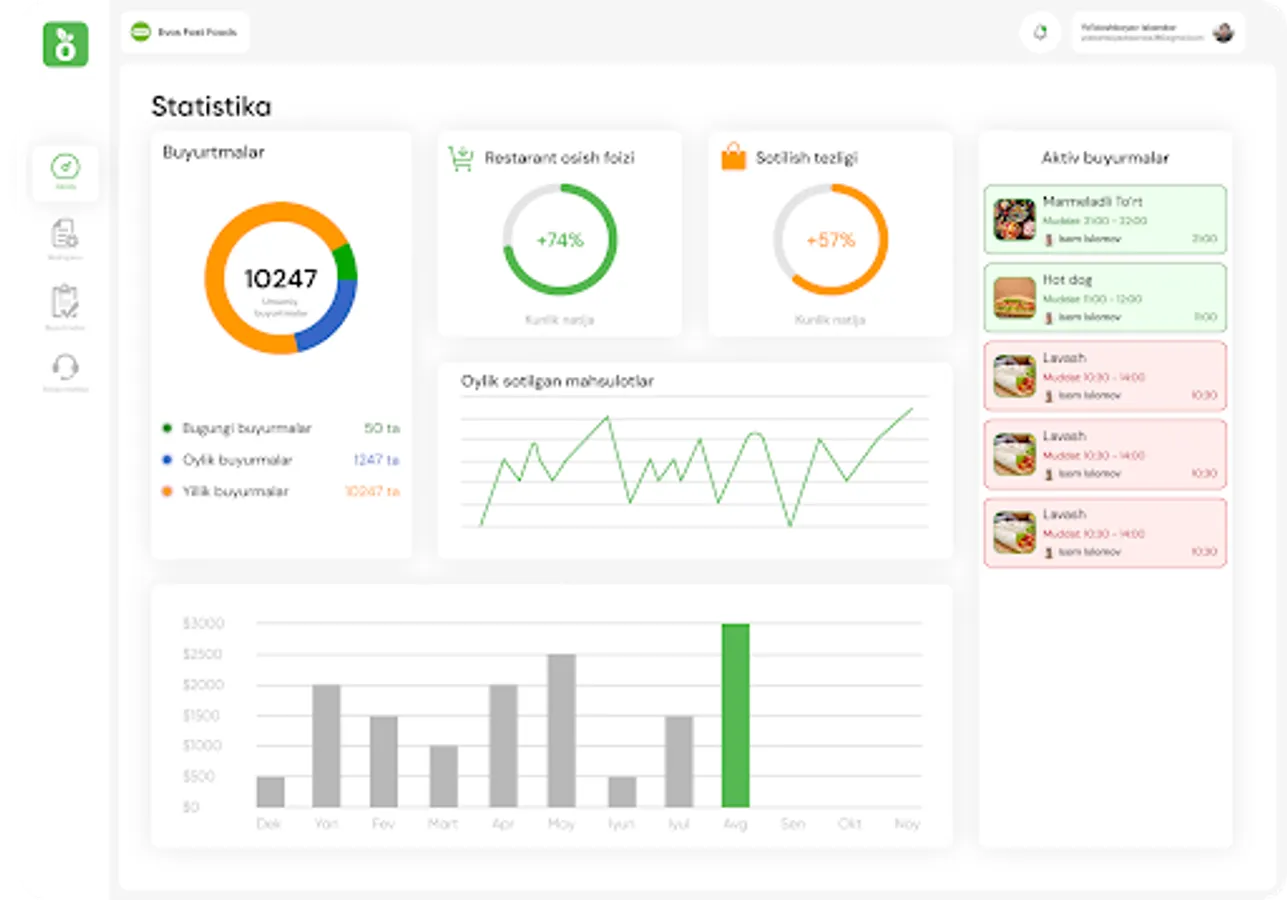
Task: Click the green dot next to Bugungi buyurmalar
Action: pyautogui.click(x=167, y=428)
